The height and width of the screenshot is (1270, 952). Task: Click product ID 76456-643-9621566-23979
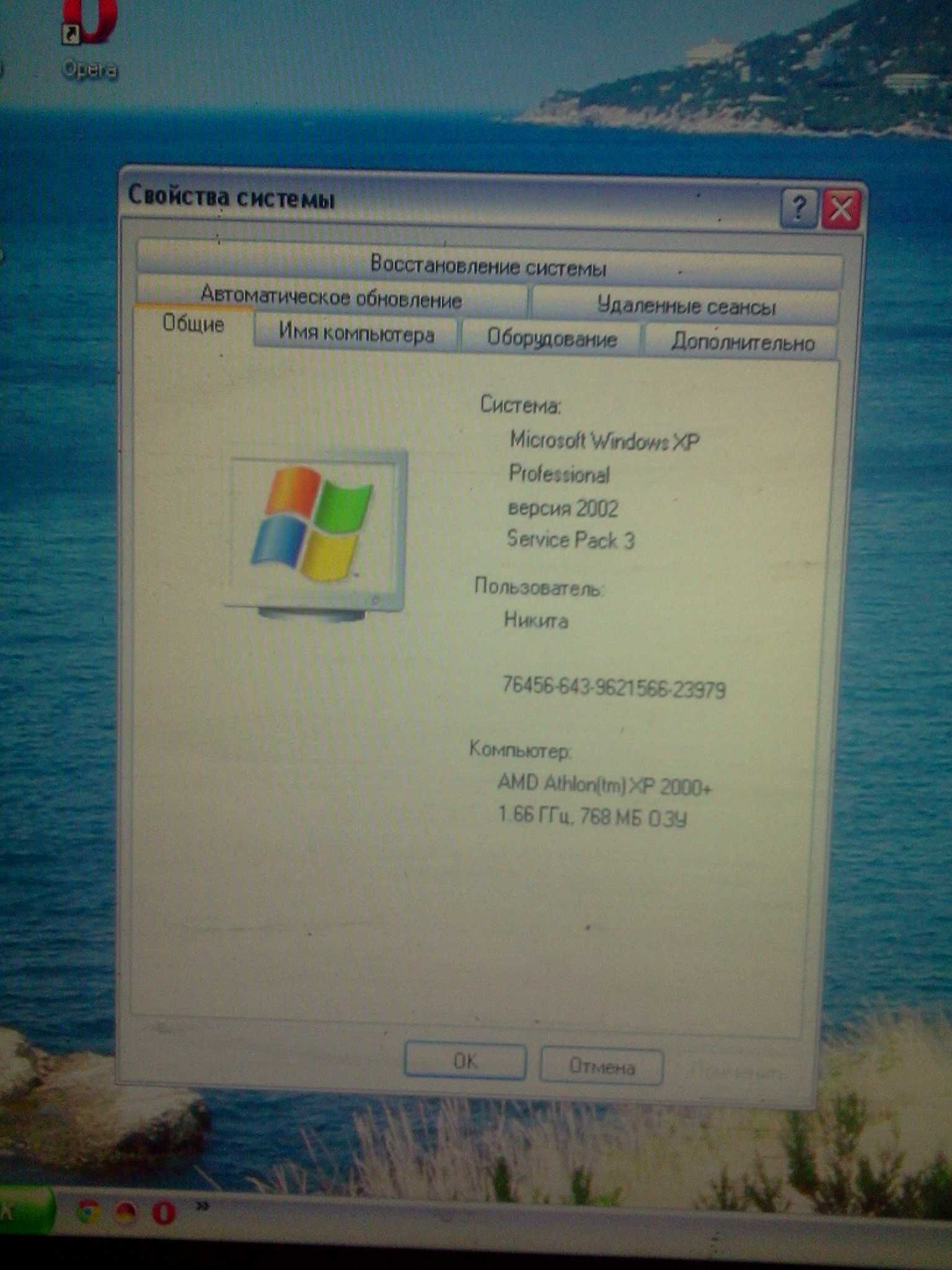(x=614, y=688)
